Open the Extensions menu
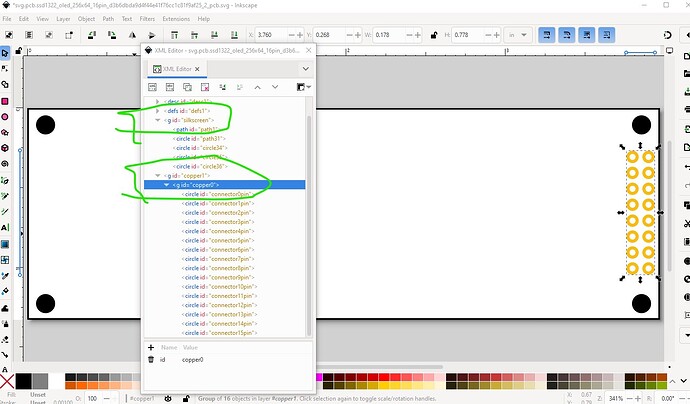This screenshot has height=404, width=690. [x=176, y=19]
